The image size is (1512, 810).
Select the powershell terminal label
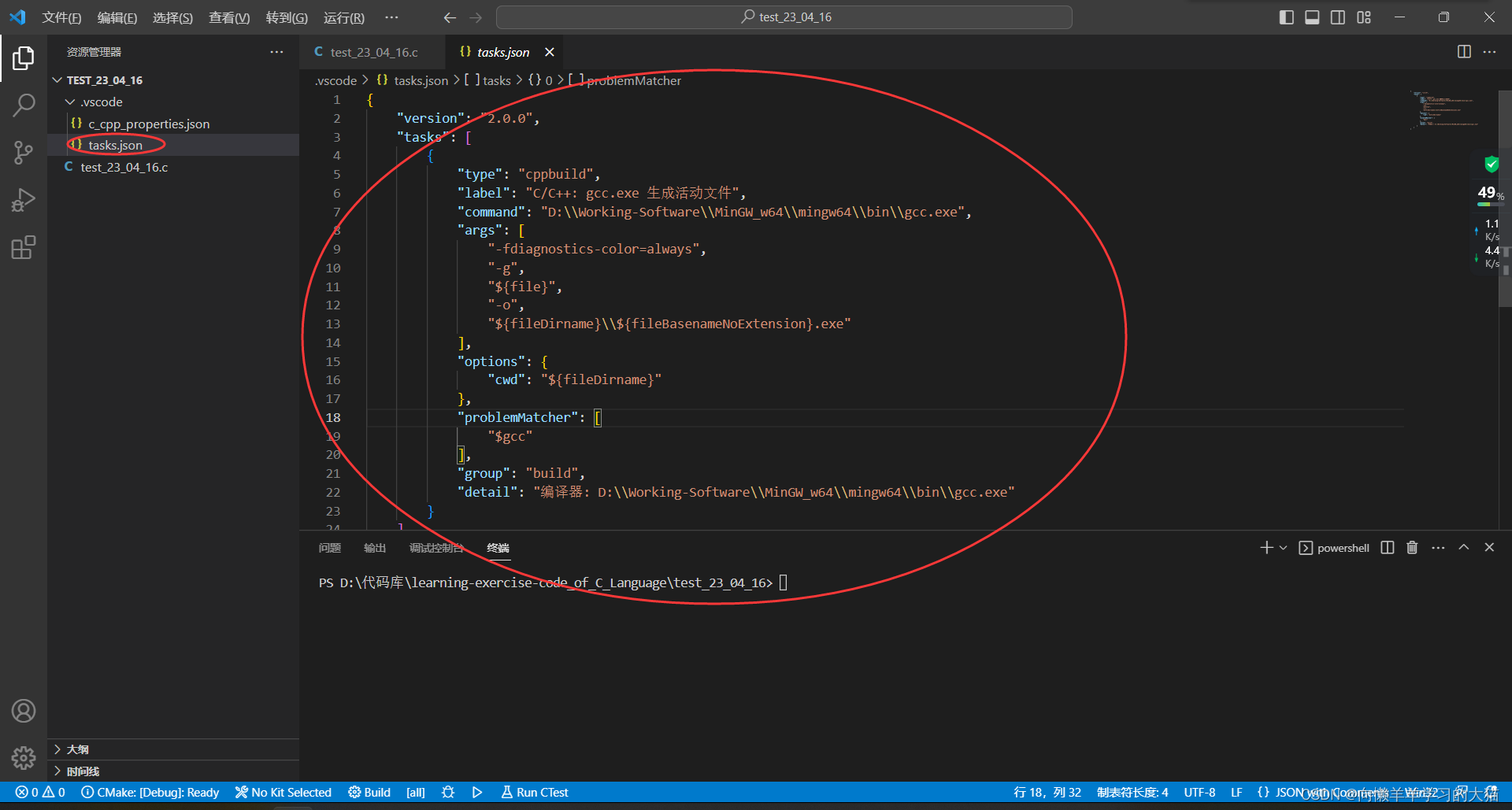(1334, 548)
